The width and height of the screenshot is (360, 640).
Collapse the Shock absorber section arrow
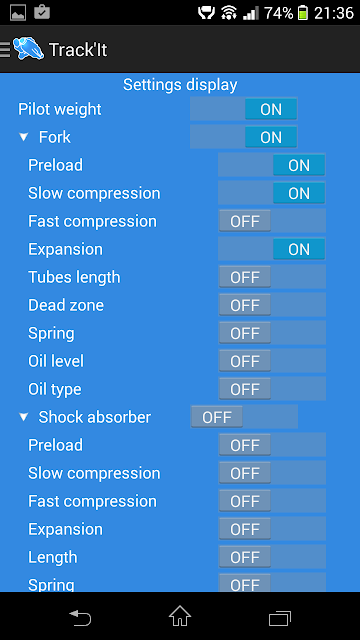[24, 417]
